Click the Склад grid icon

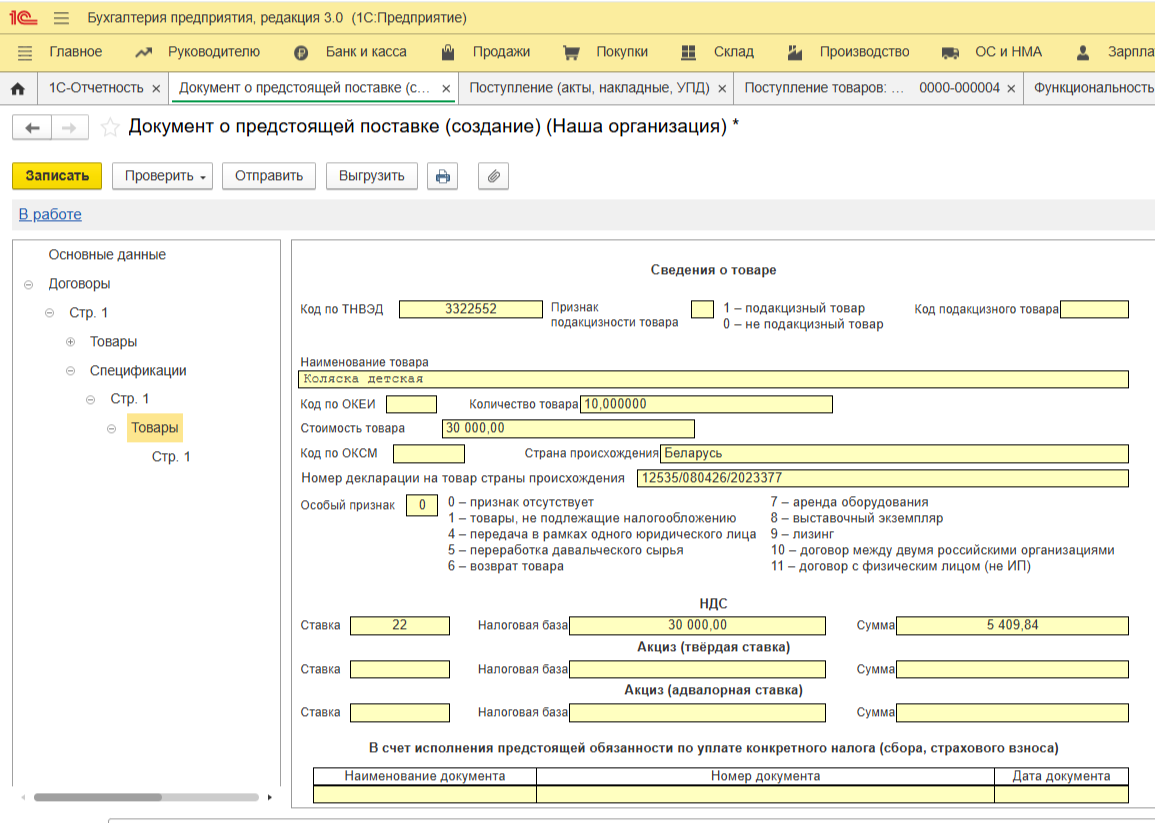689,52
